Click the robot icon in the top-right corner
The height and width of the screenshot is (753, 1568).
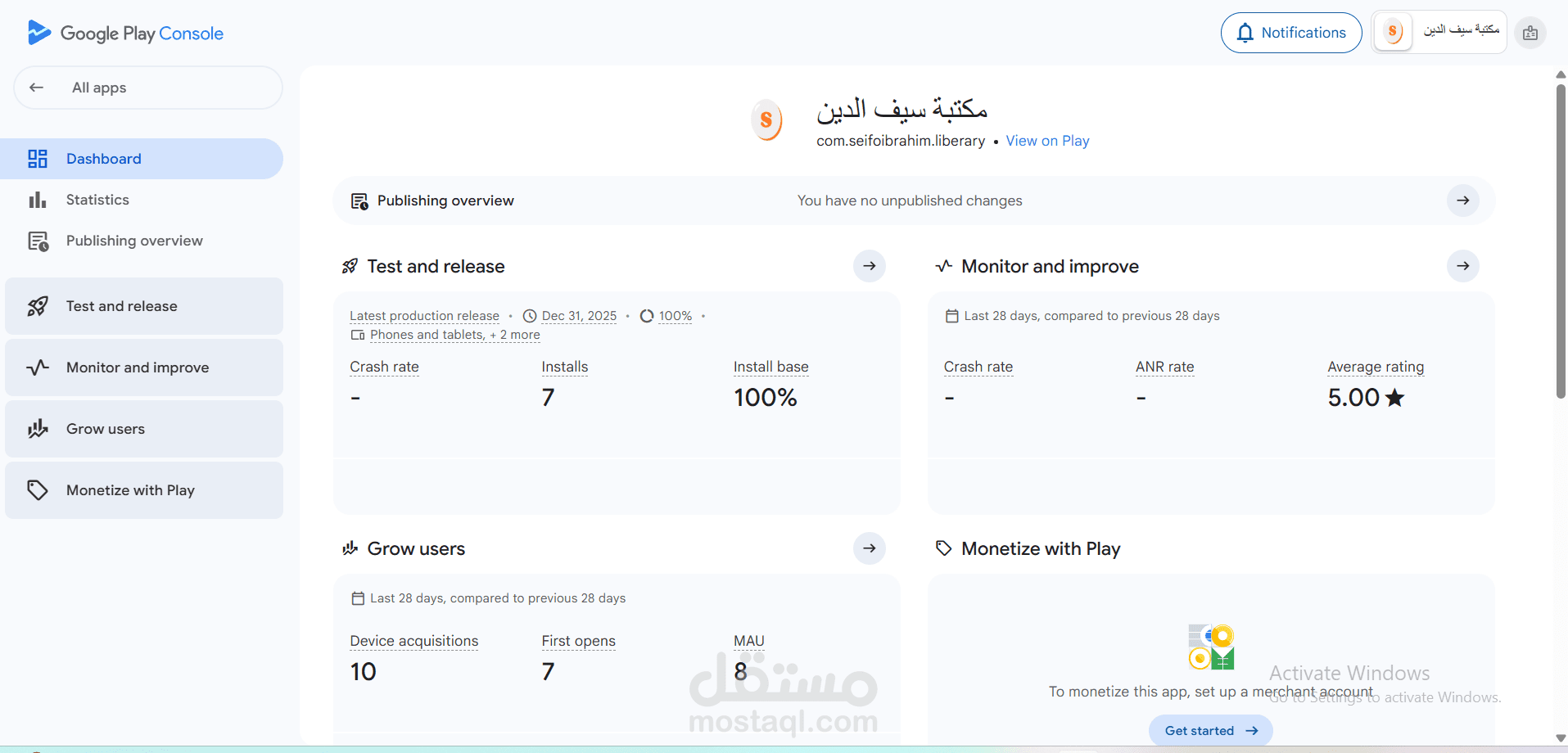1530,34
